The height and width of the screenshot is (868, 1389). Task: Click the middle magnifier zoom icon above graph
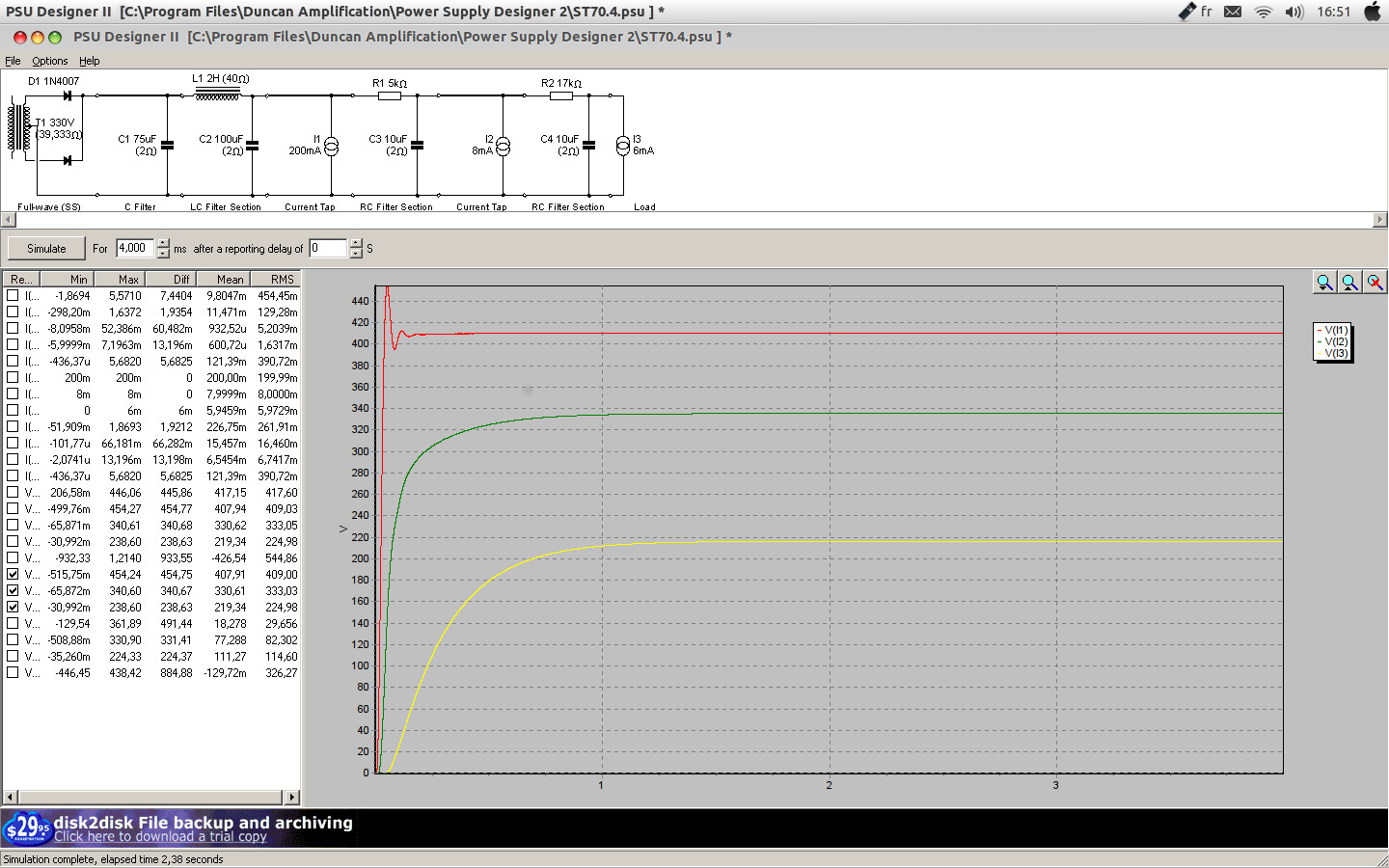click(x=1350, y=282)
